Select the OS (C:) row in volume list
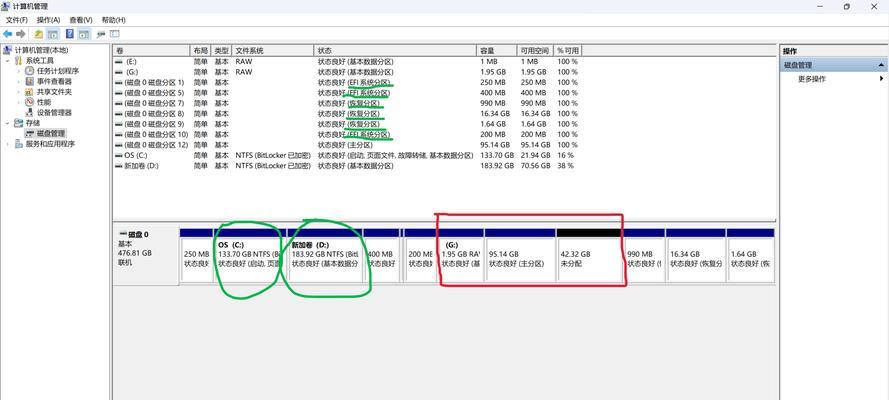Image resolution: width=889 pixels, height=400 pixels. tap(135, 155)
